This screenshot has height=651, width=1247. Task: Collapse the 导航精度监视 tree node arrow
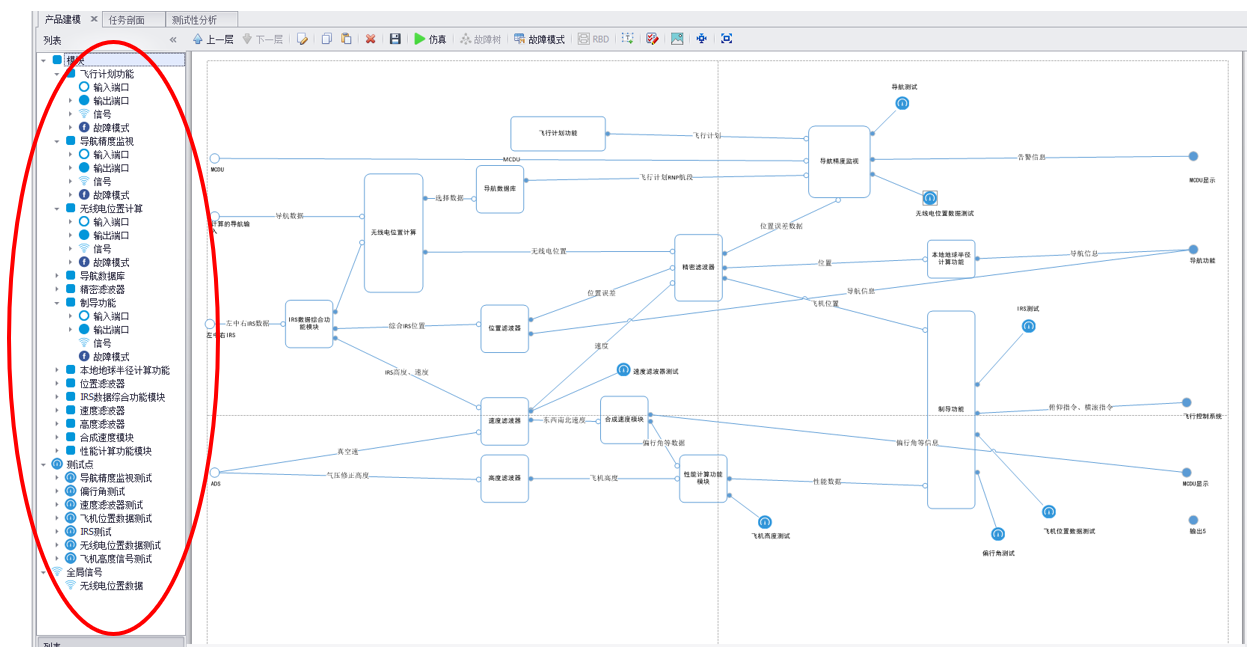57,141
